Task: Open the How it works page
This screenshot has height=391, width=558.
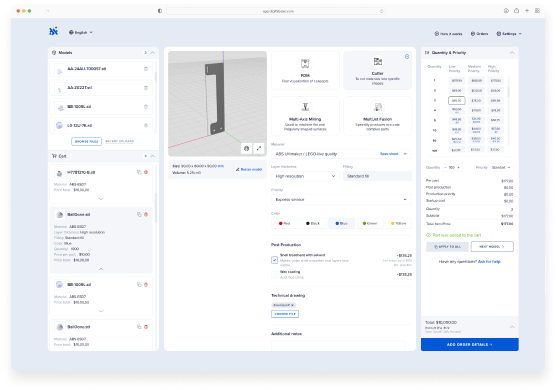Action: (448, 34)
